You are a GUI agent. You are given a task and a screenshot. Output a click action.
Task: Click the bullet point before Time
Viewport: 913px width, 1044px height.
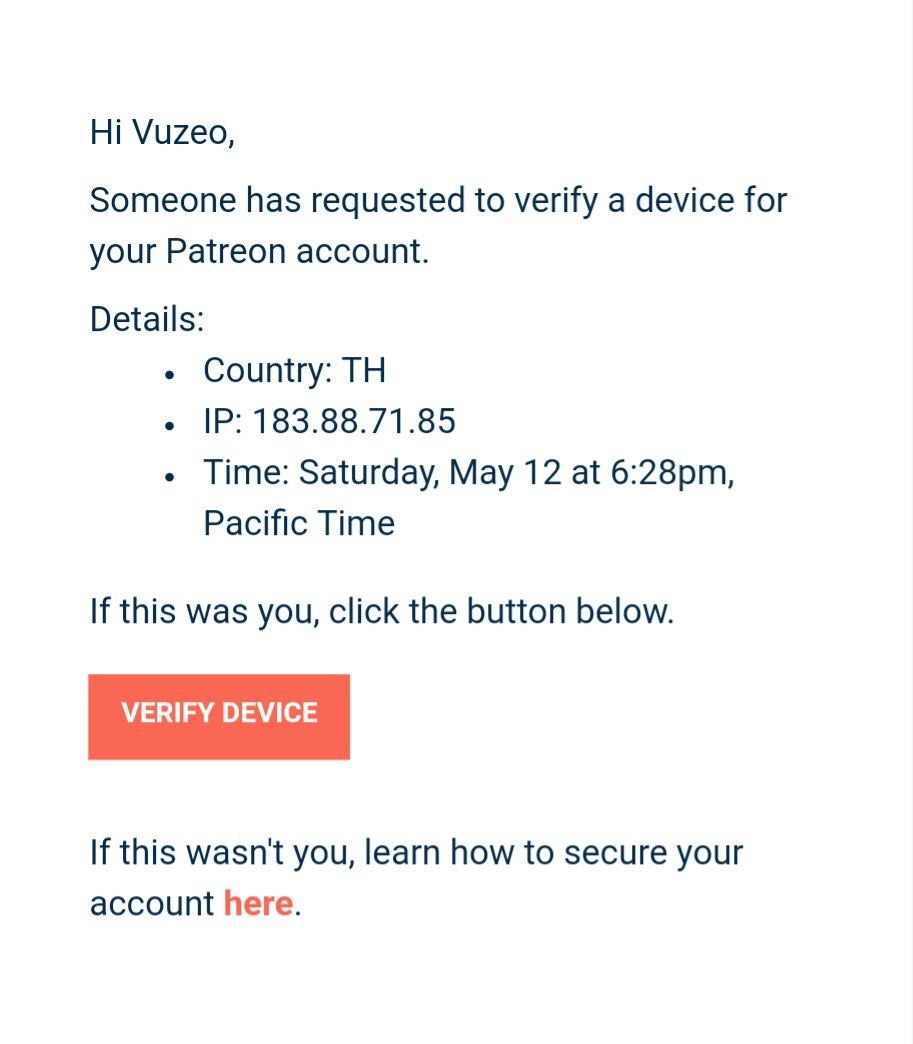click(171, 476)
